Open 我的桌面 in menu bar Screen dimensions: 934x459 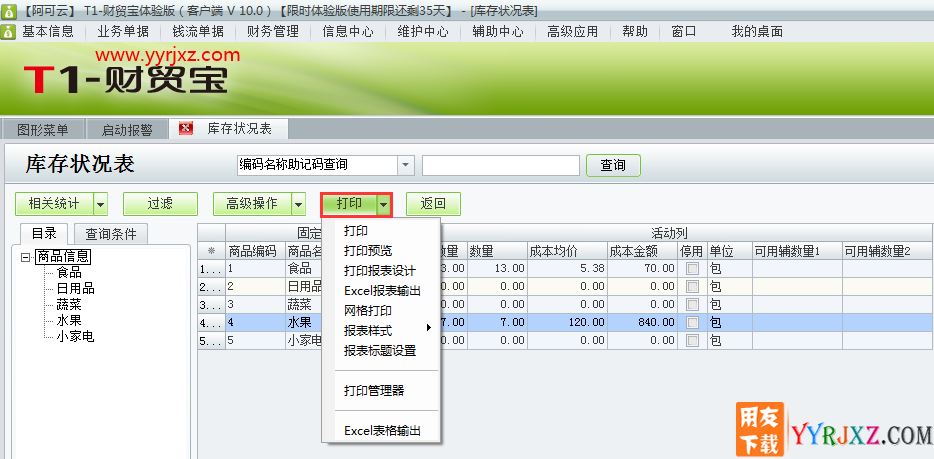(757, 31)
